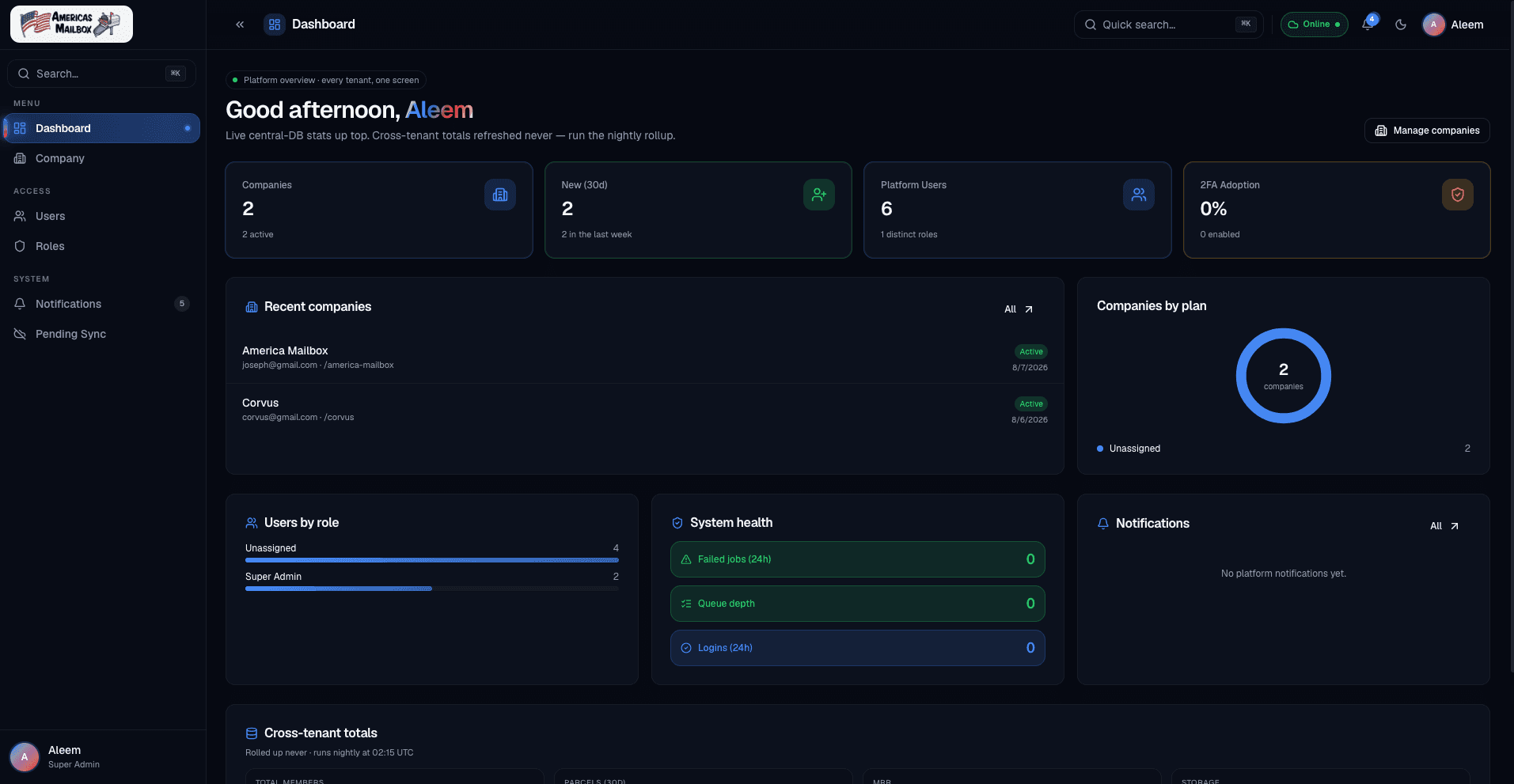Open Notifications menu item

click(x=102, y=304)
